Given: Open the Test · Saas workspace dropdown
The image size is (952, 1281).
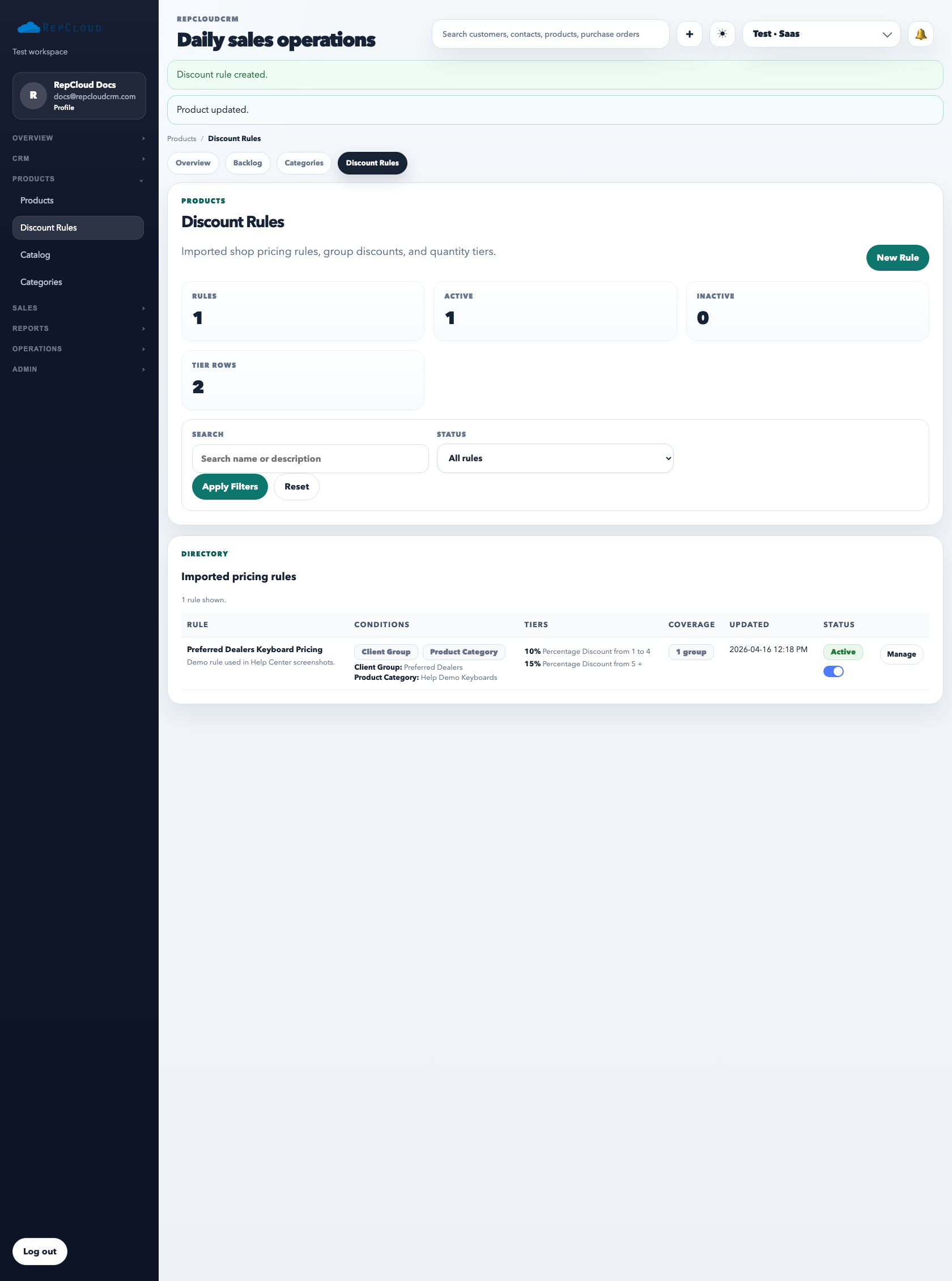Looking at the screenshot, I should click(821, 34).
